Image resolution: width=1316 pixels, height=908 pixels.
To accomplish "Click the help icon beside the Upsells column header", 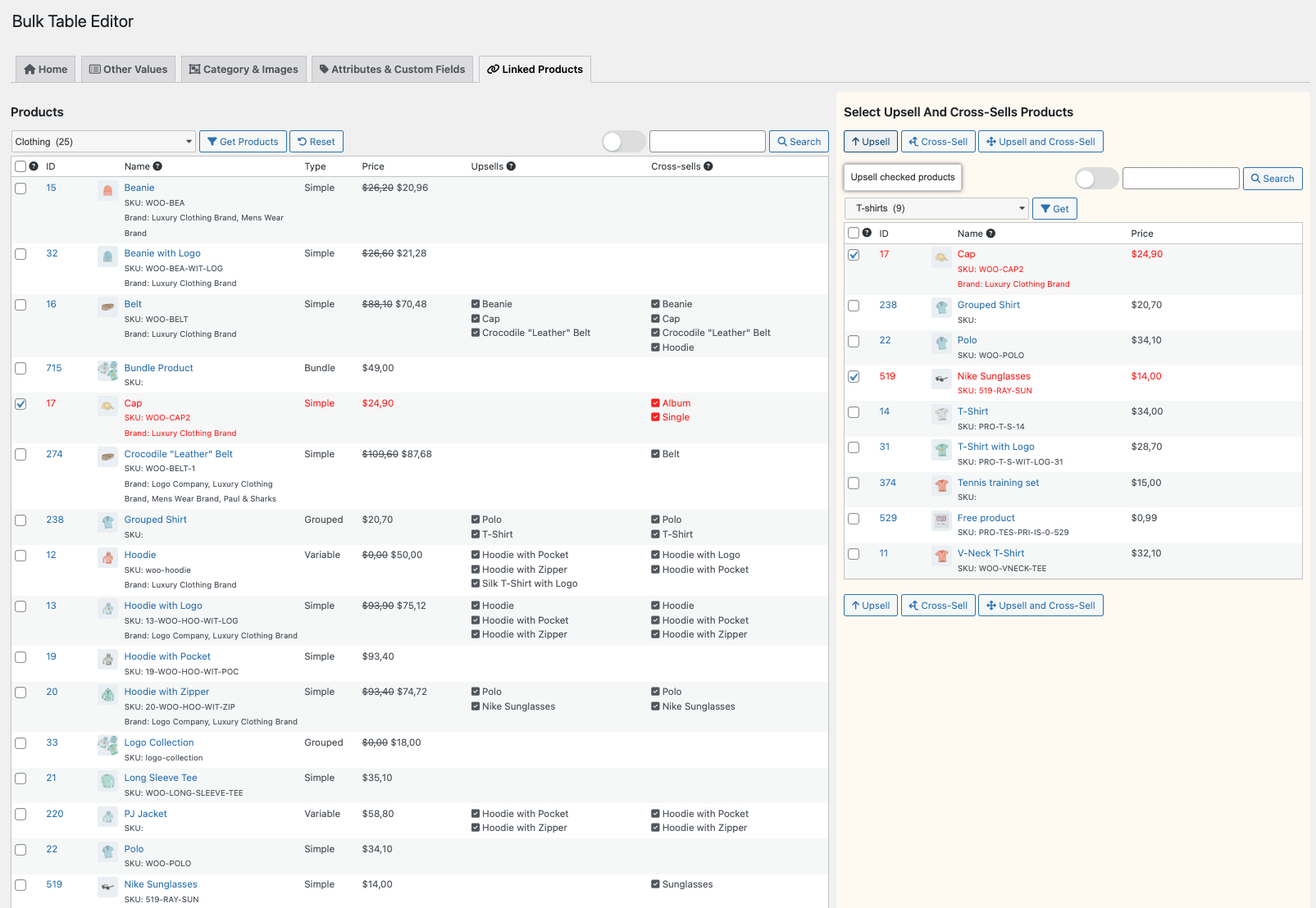I will pyautogui.click(x=512, y=166).
